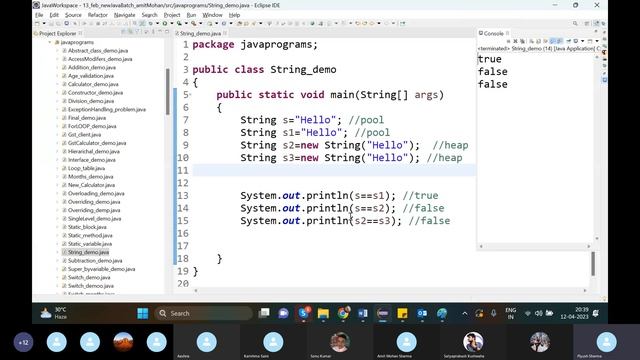The image size is (640, 360).
Task: Open the Debug dropdown arrow in toolbar
Action: tap(157, 23)
